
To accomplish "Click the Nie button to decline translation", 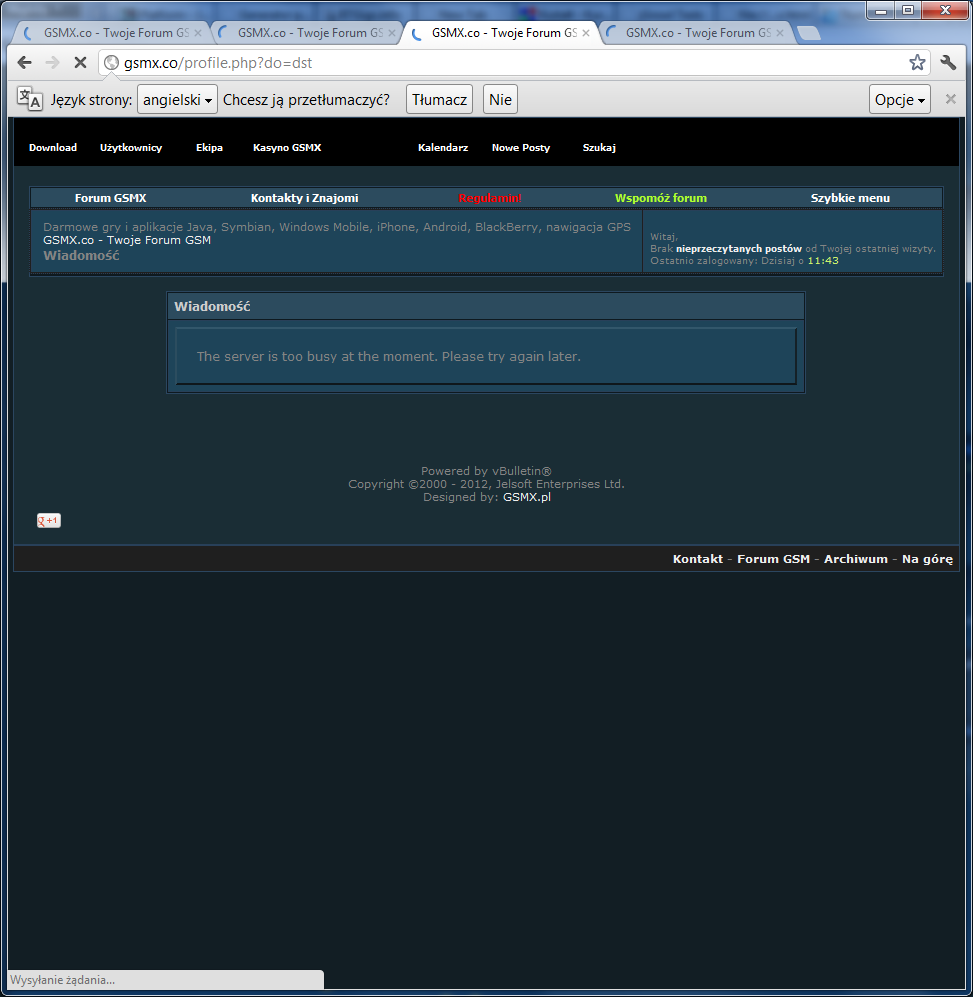I will pyautogui.click(x=500, y=99).
